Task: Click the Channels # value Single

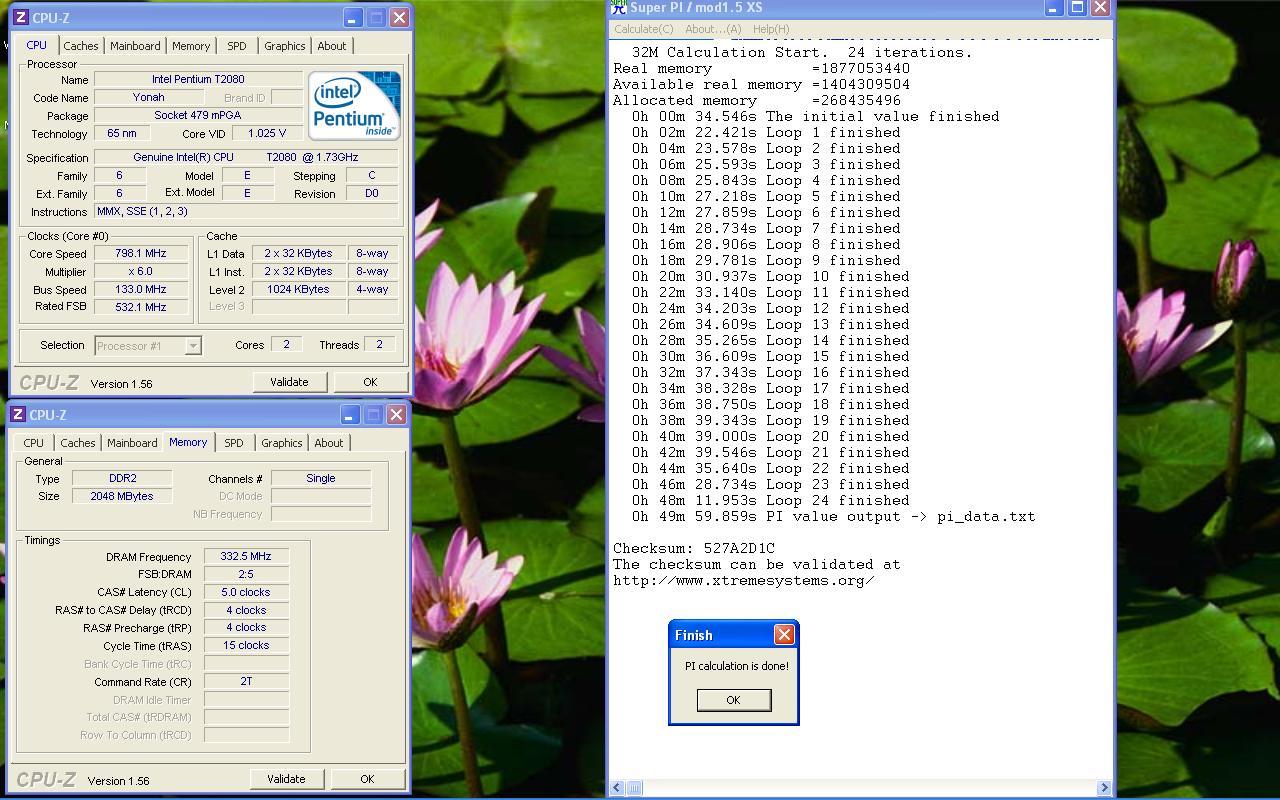Action: click(321, 478)
